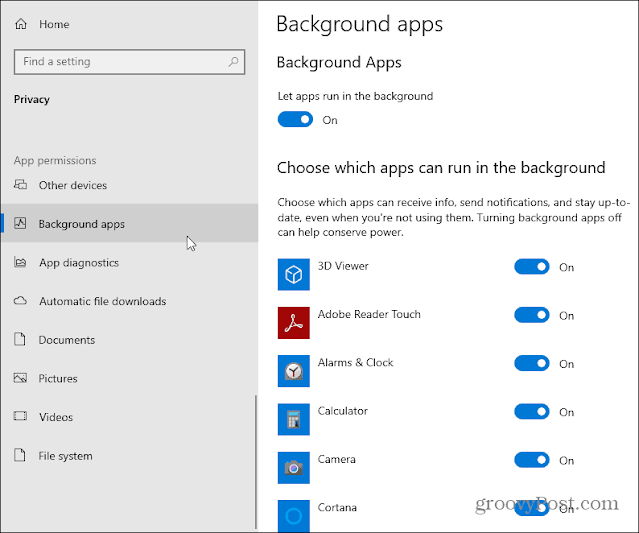Click the Privacy section heading
639x533 pixels.
point(32,99)
